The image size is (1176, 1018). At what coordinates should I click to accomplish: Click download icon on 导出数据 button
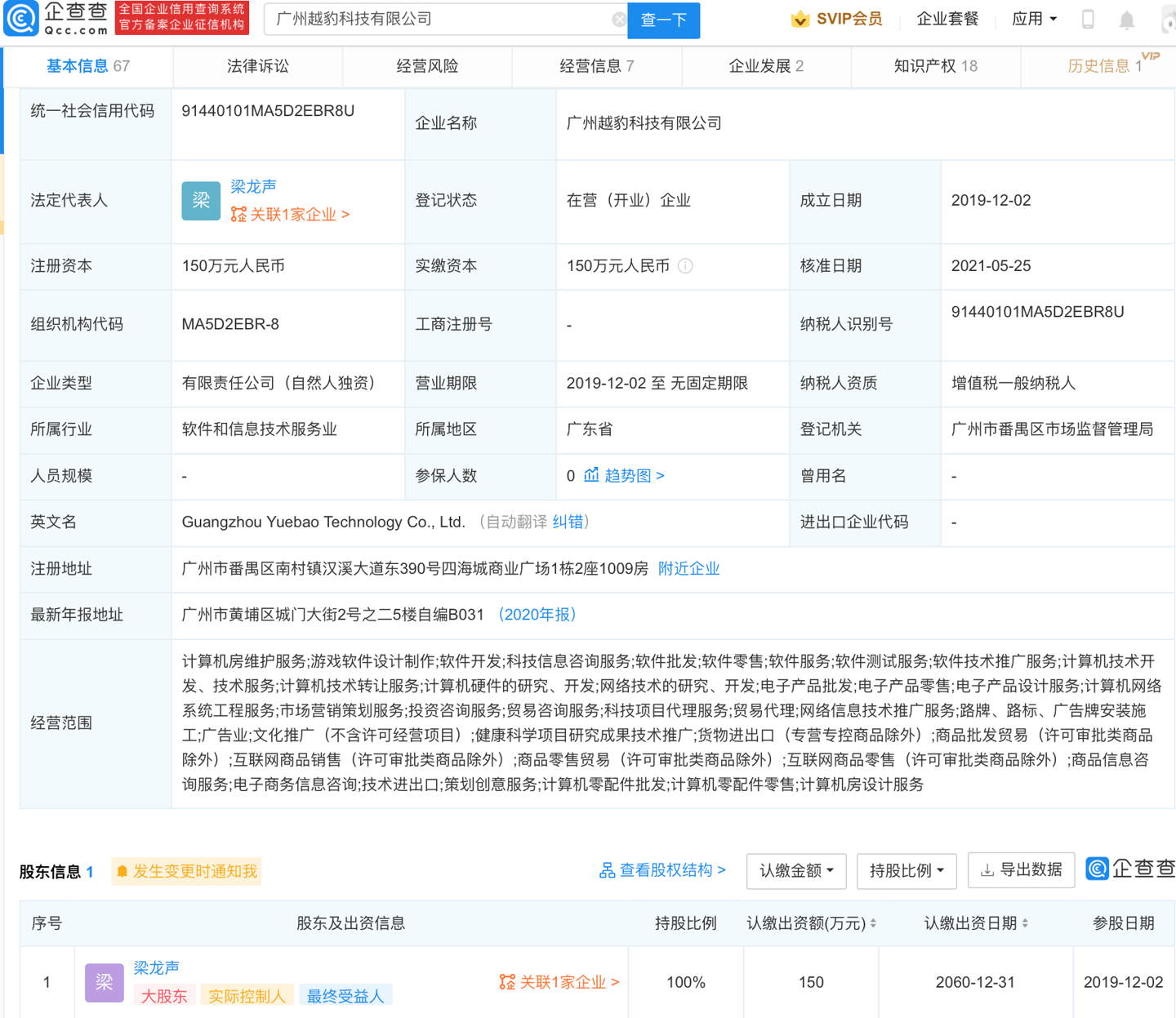point(989,870)
